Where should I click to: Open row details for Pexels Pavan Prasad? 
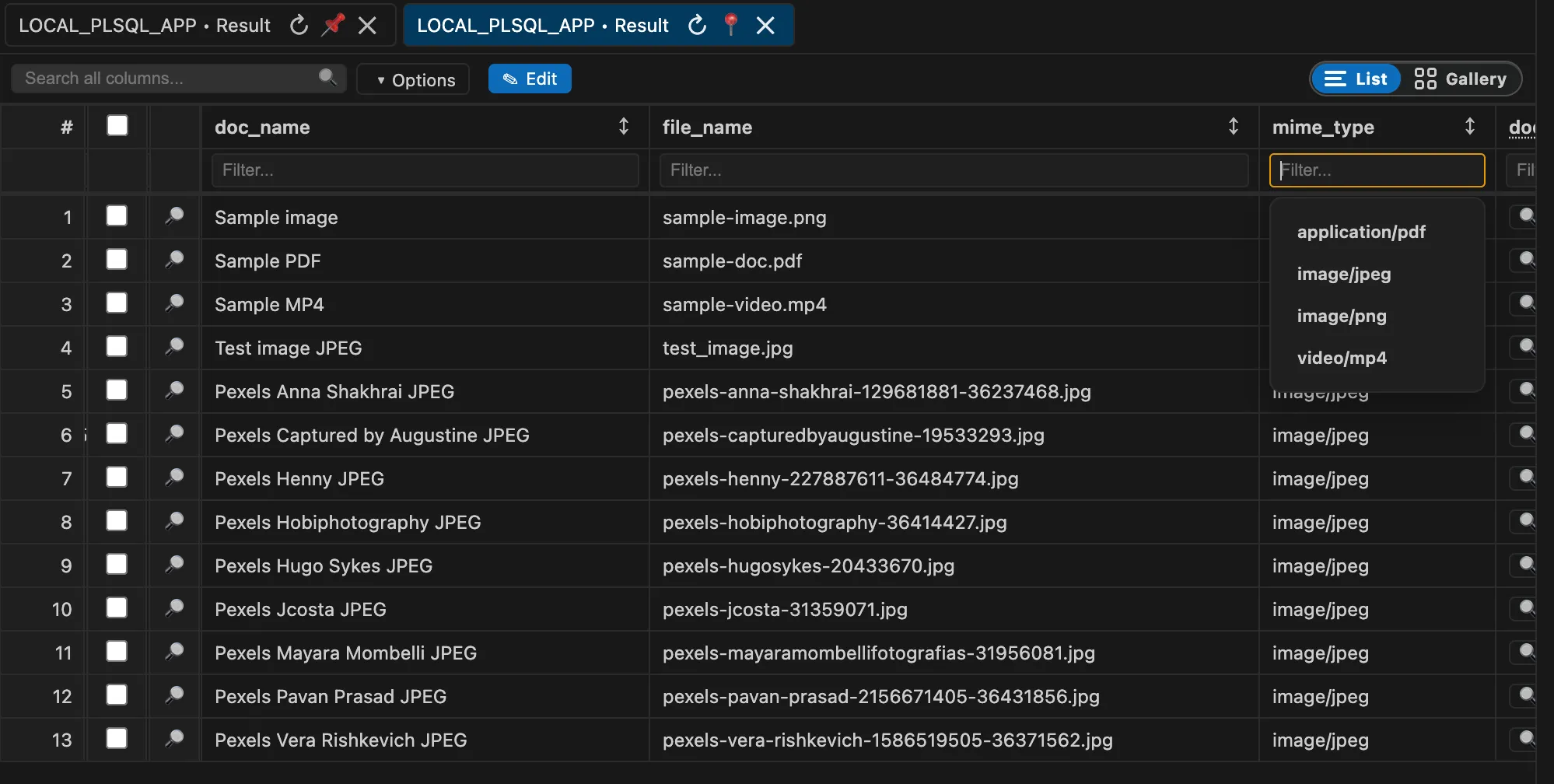click(x=174, y=695)
